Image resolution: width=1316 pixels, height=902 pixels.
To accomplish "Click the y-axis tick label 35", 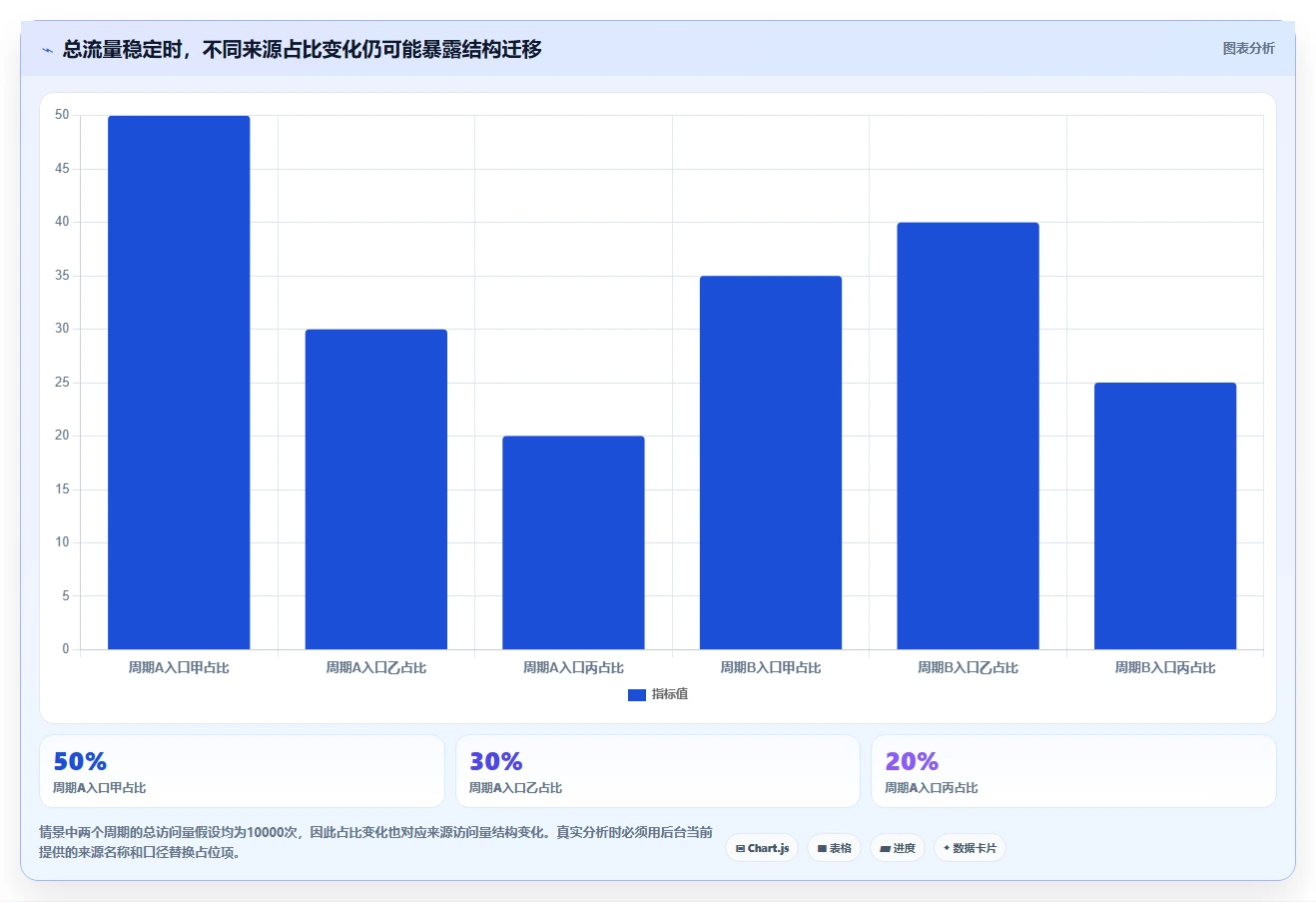I will point(63,276).
